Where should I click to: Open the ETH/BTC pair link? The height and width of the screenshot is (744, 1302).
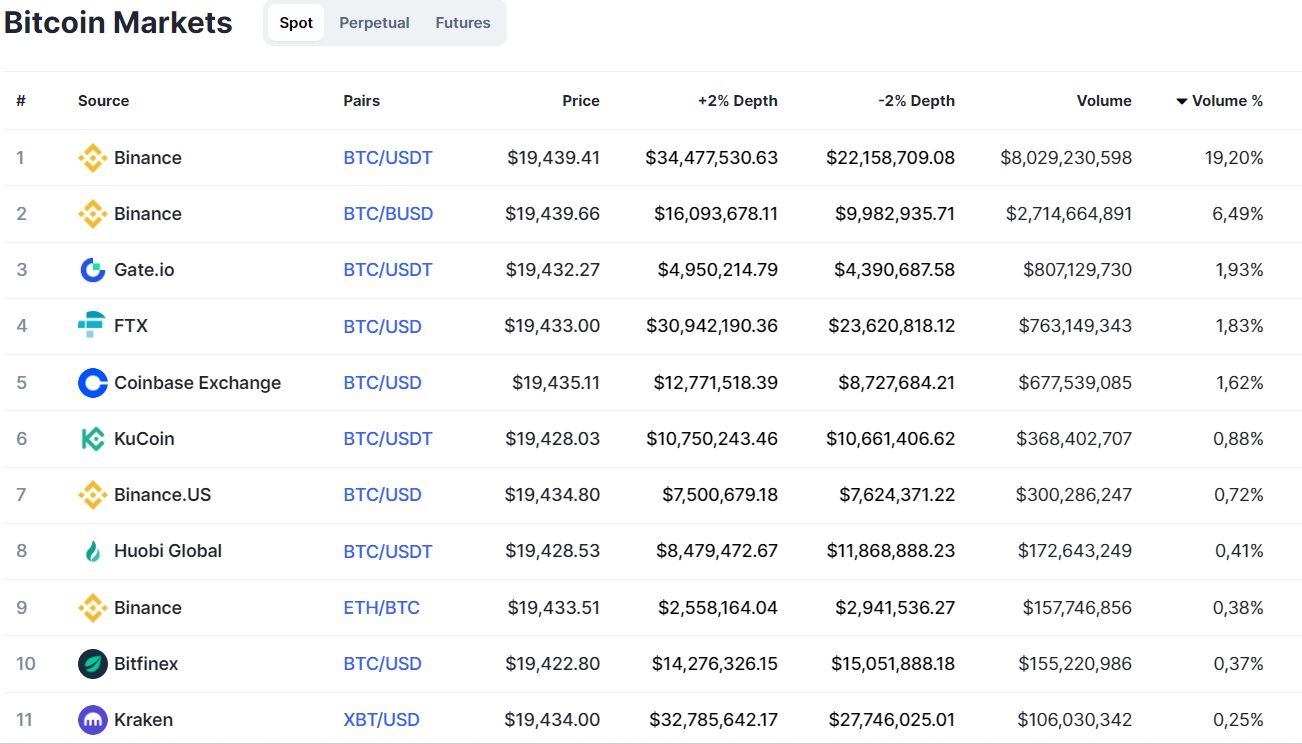click(381, 608)
